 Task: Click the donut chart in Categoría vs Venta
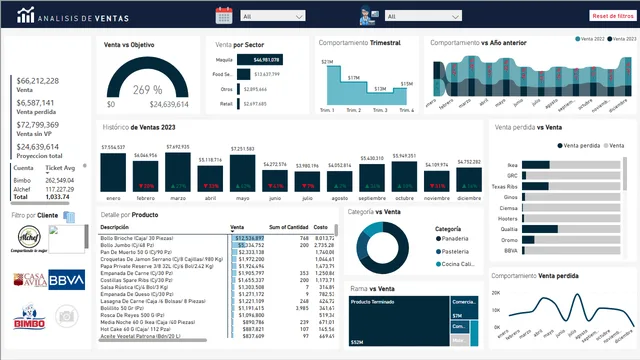(382, 248)
